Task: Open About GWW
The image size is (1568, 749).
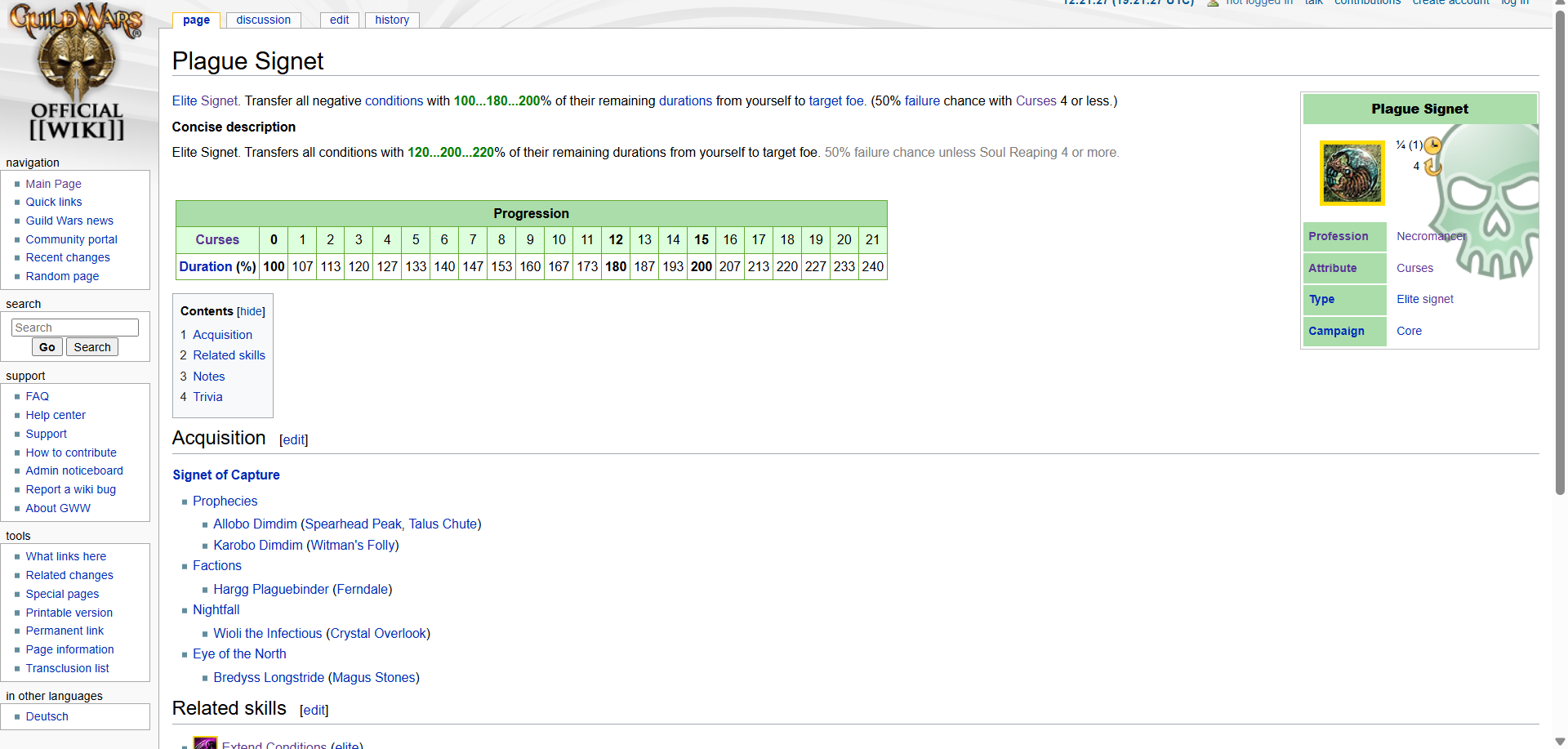Action: pos(58,508)
